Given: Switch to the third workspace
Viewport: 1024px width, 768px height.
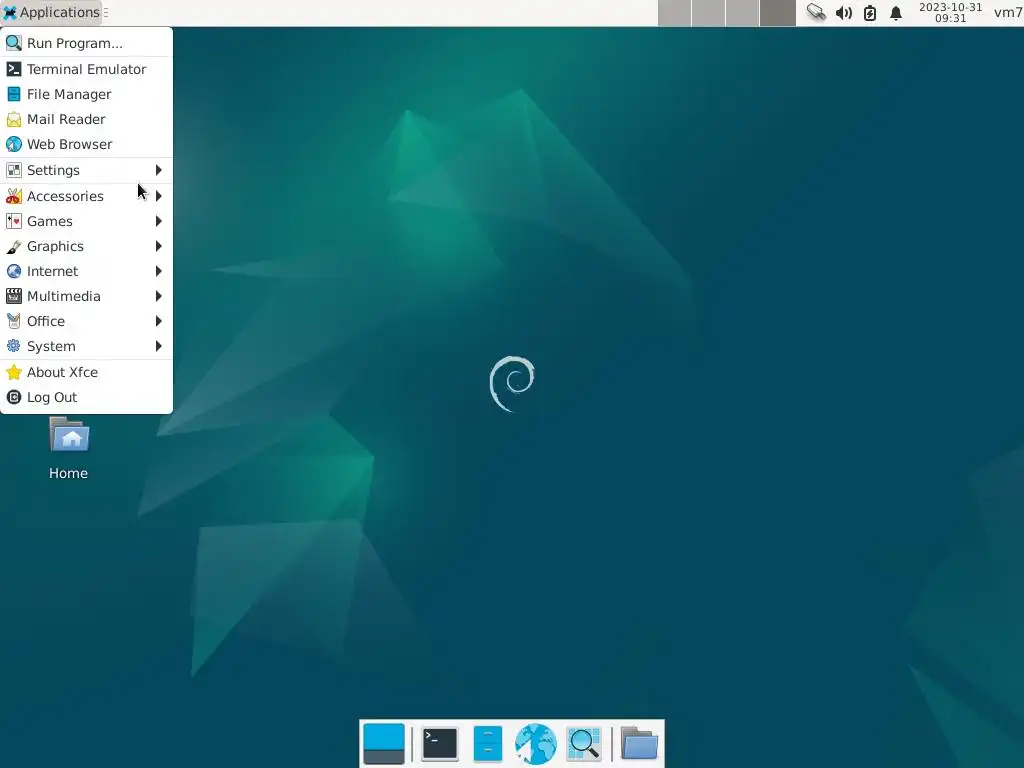Looking at the screenshot, I should click(743, 13).
